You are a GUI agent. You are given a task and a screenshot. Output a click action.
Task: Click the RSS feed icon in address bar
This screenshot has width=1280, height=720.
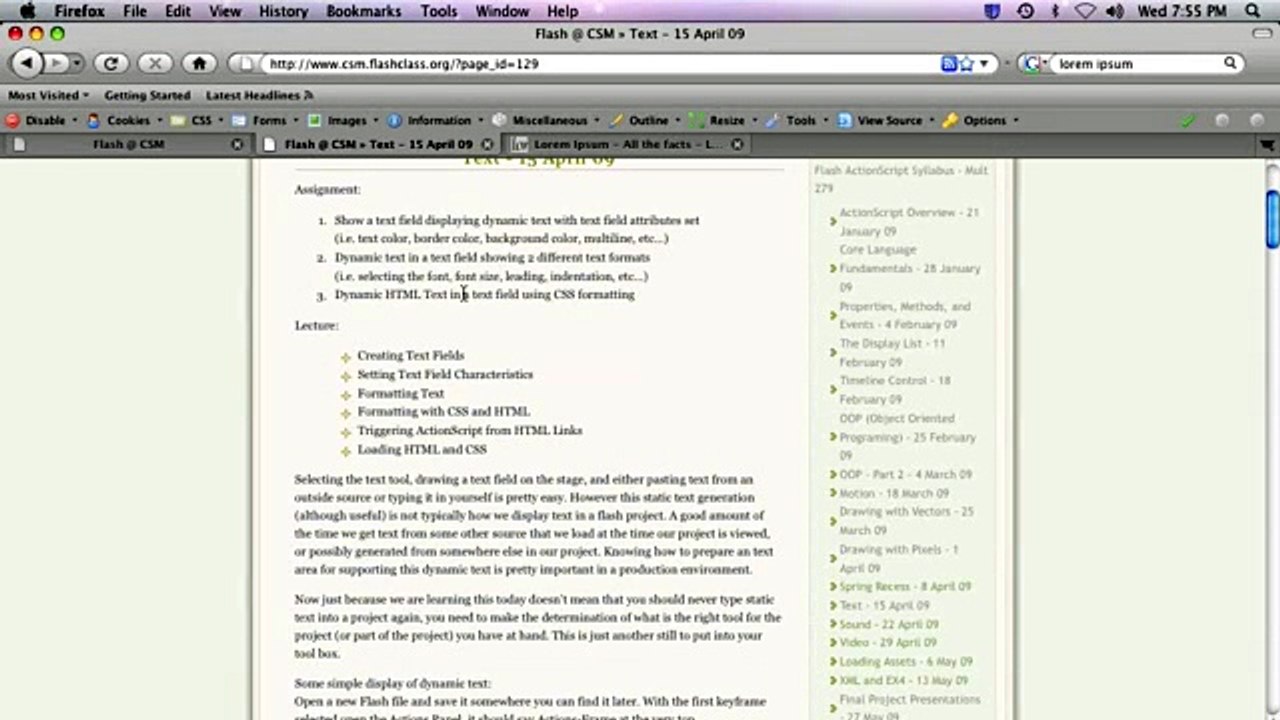point(949,63)
